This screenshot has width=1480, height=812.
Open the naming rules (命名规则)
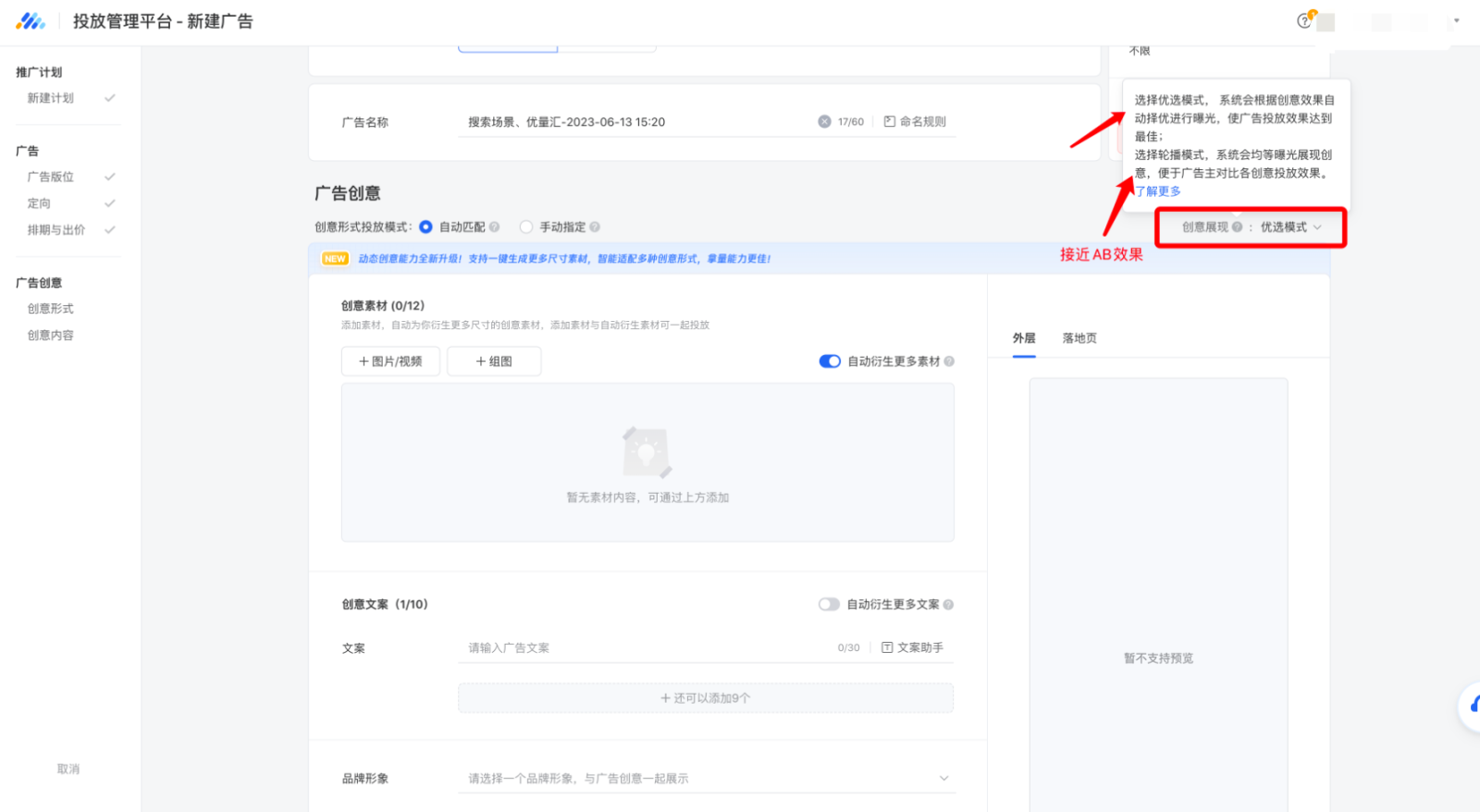coord(915,122)
